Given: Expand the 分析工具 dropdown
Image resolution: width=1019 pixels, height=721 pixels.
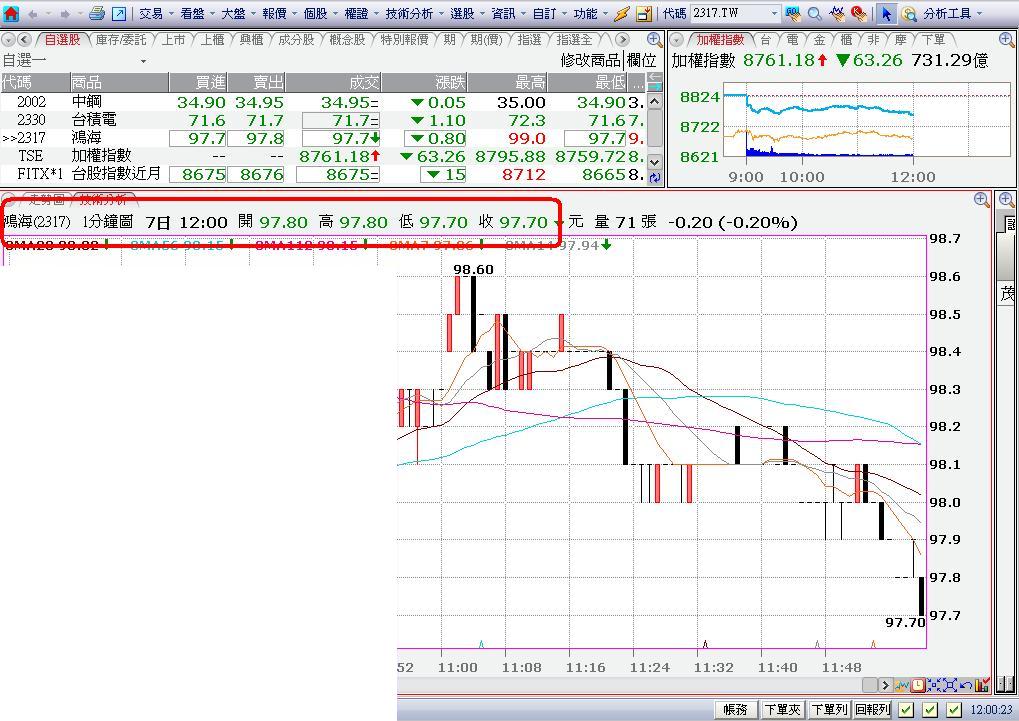Looking at the screenshot, I should pos(979,14).
